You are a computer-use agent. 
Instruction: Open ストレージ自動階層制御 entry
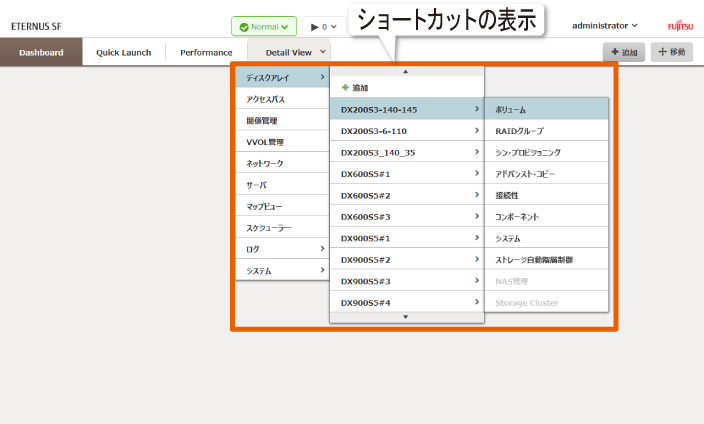546,260
